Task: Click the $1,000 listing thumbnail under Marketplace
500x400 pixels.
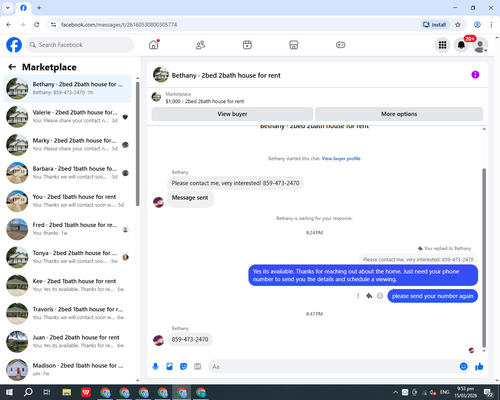Action: (156, 97)
